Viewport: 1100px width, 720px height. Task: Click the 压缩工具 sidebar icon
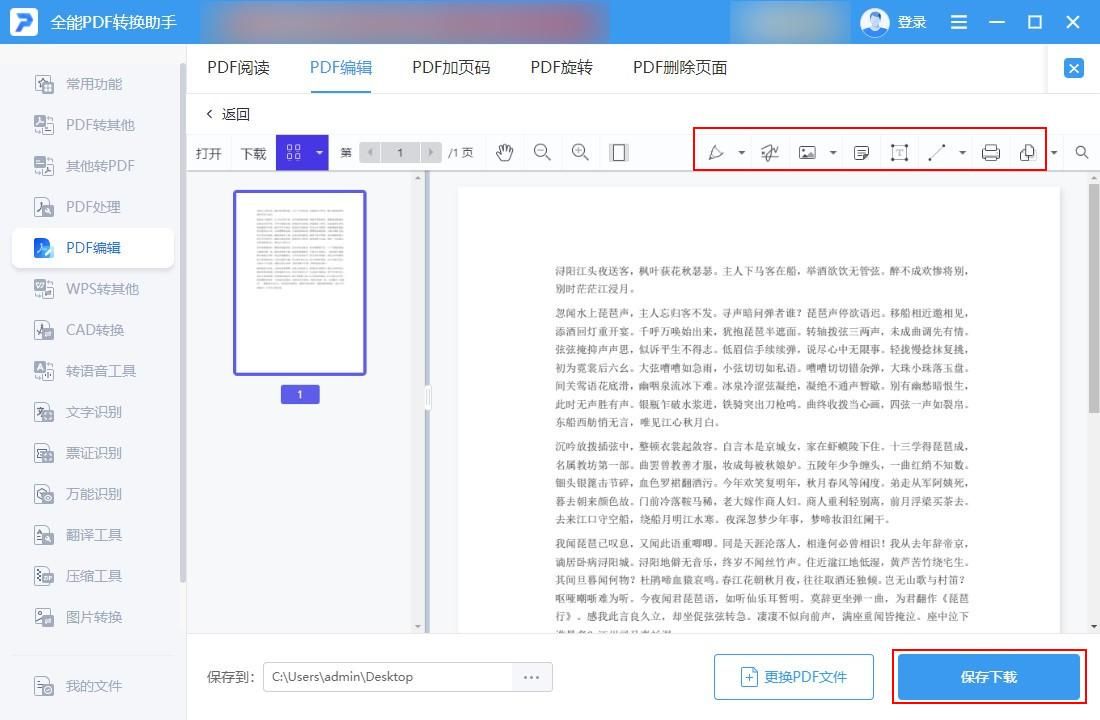pos(43,576)
